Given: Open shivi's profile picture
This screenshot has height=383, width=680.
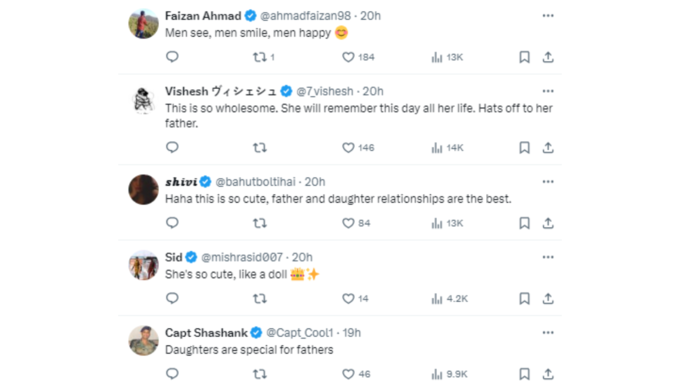Looking at the screenshot, I should pos(144,190).
